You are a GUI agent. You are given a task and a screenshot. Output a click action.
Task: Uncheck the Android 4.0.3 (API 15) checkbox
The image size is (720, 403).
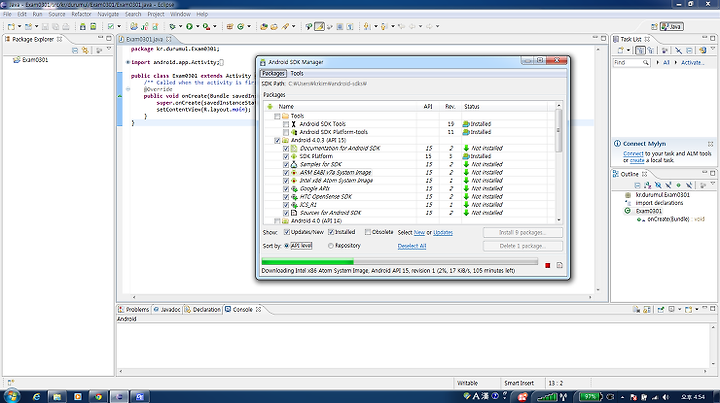[277, 140]
